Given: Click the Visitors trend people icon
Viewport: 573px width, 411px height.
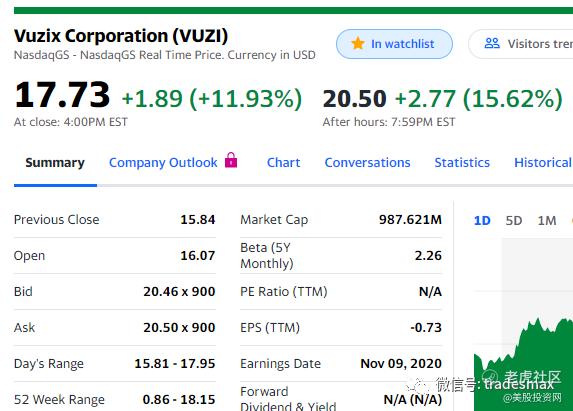Looking at the screenshot, I should coord(492,43).
